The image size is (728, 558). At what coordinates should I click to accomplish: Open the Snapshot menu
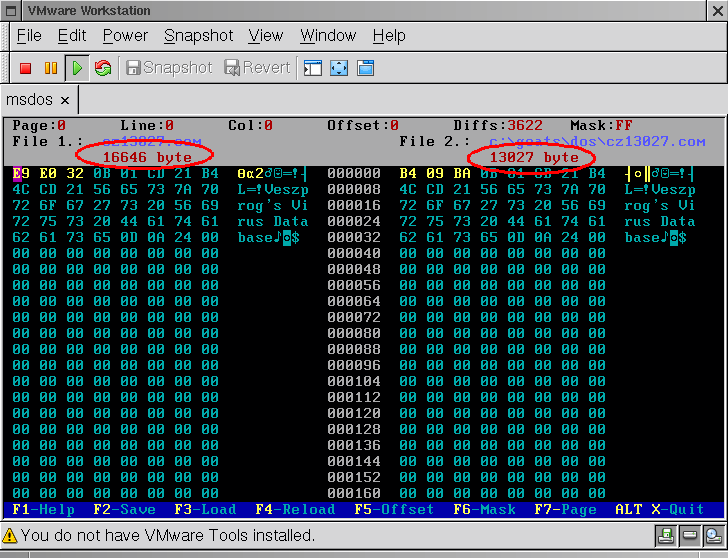tap(198, 36)
